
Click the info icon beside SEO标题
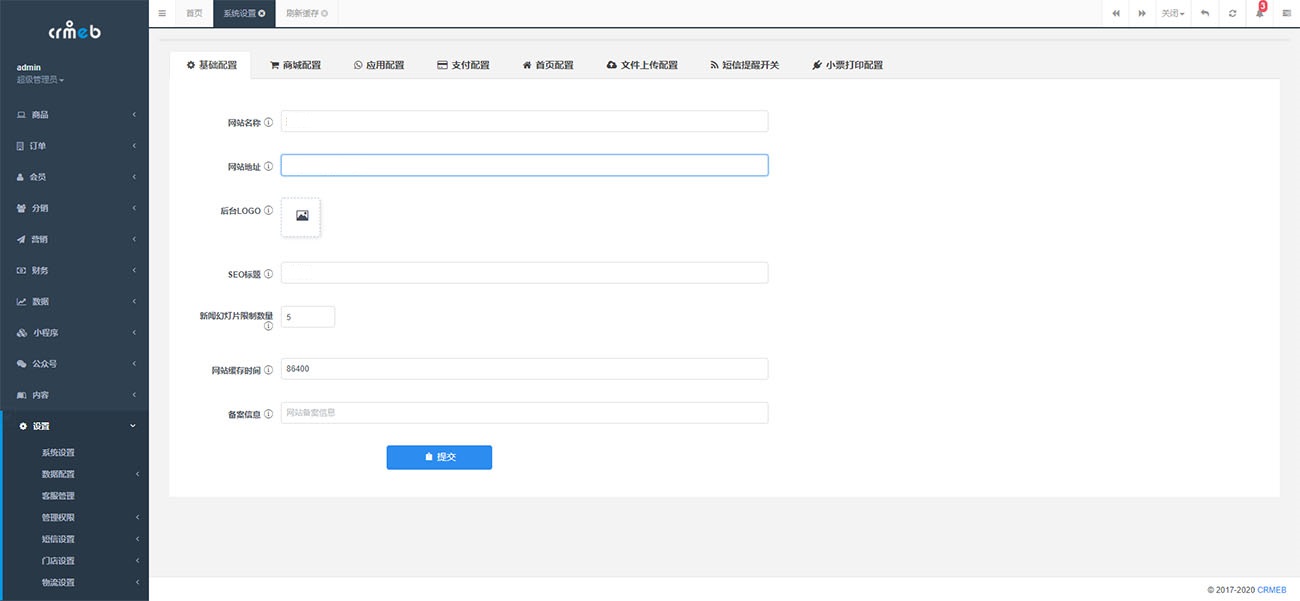[268, 274]
